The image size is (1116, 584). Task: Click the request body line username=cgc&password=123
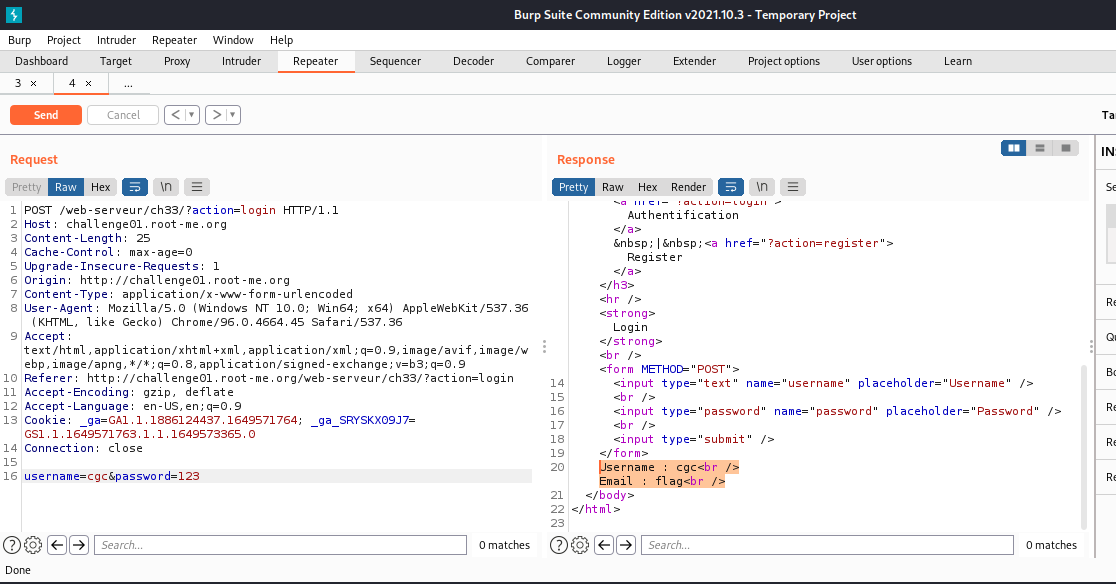coord(112,476)
